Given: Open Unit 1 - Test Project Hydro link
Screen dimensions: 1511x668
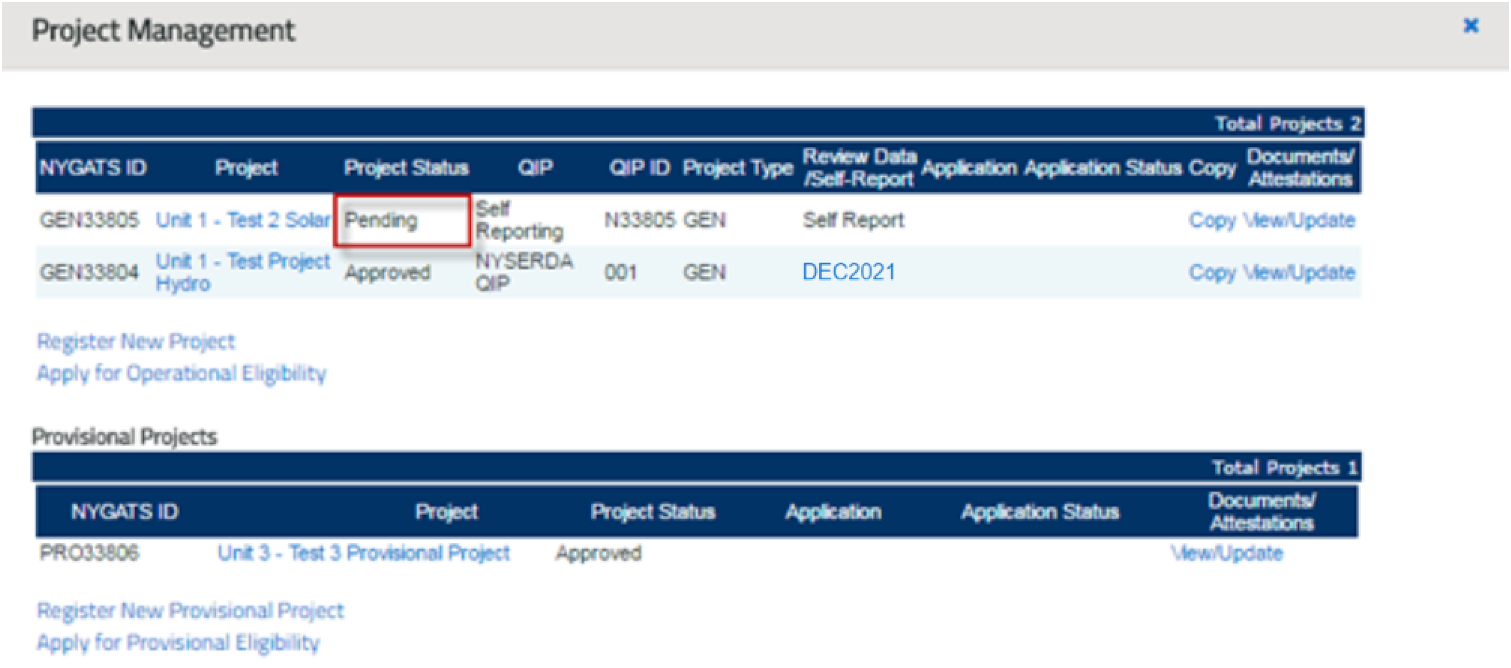Looking at the screenshot, I should (x=243, y=273).
